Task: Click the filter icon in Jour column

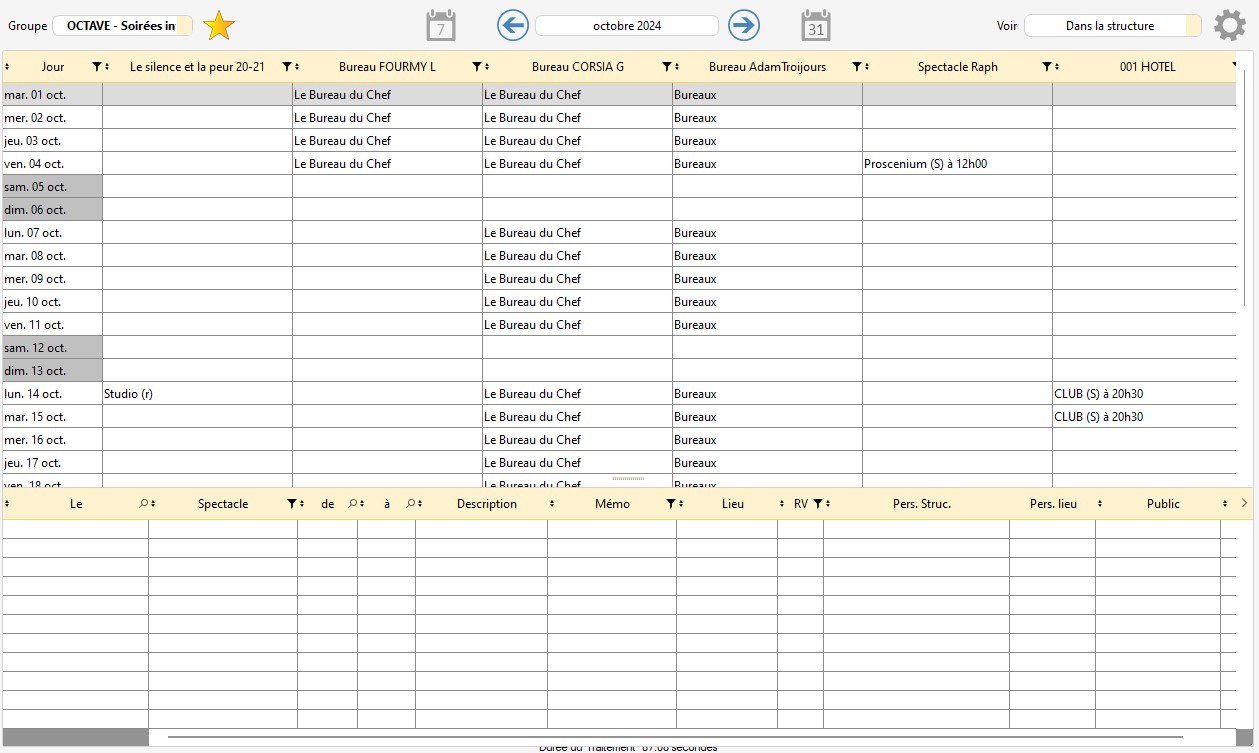Action: coord(96,67)
